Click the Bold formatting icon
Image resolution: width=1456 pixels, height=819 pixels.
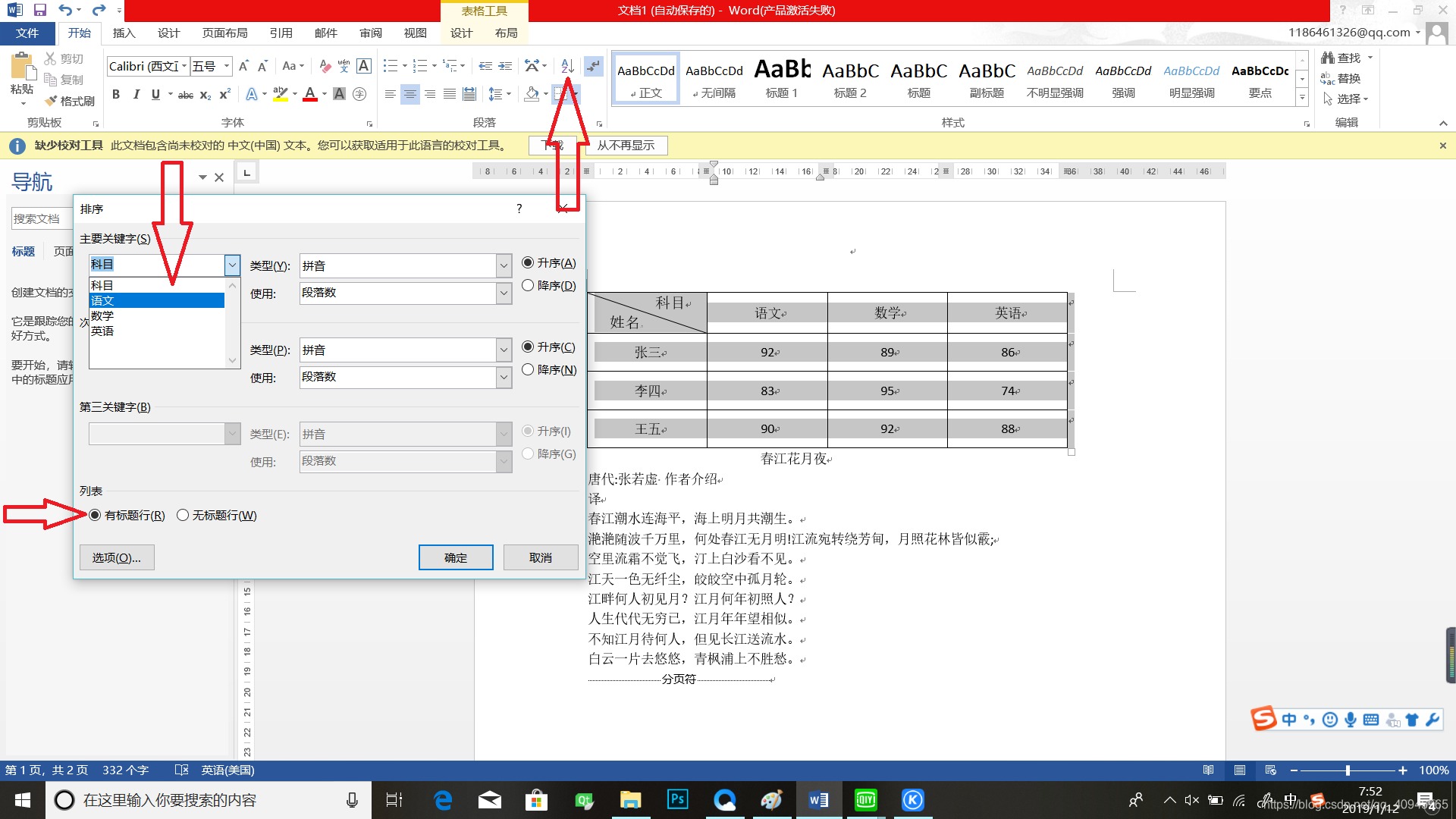116,95
